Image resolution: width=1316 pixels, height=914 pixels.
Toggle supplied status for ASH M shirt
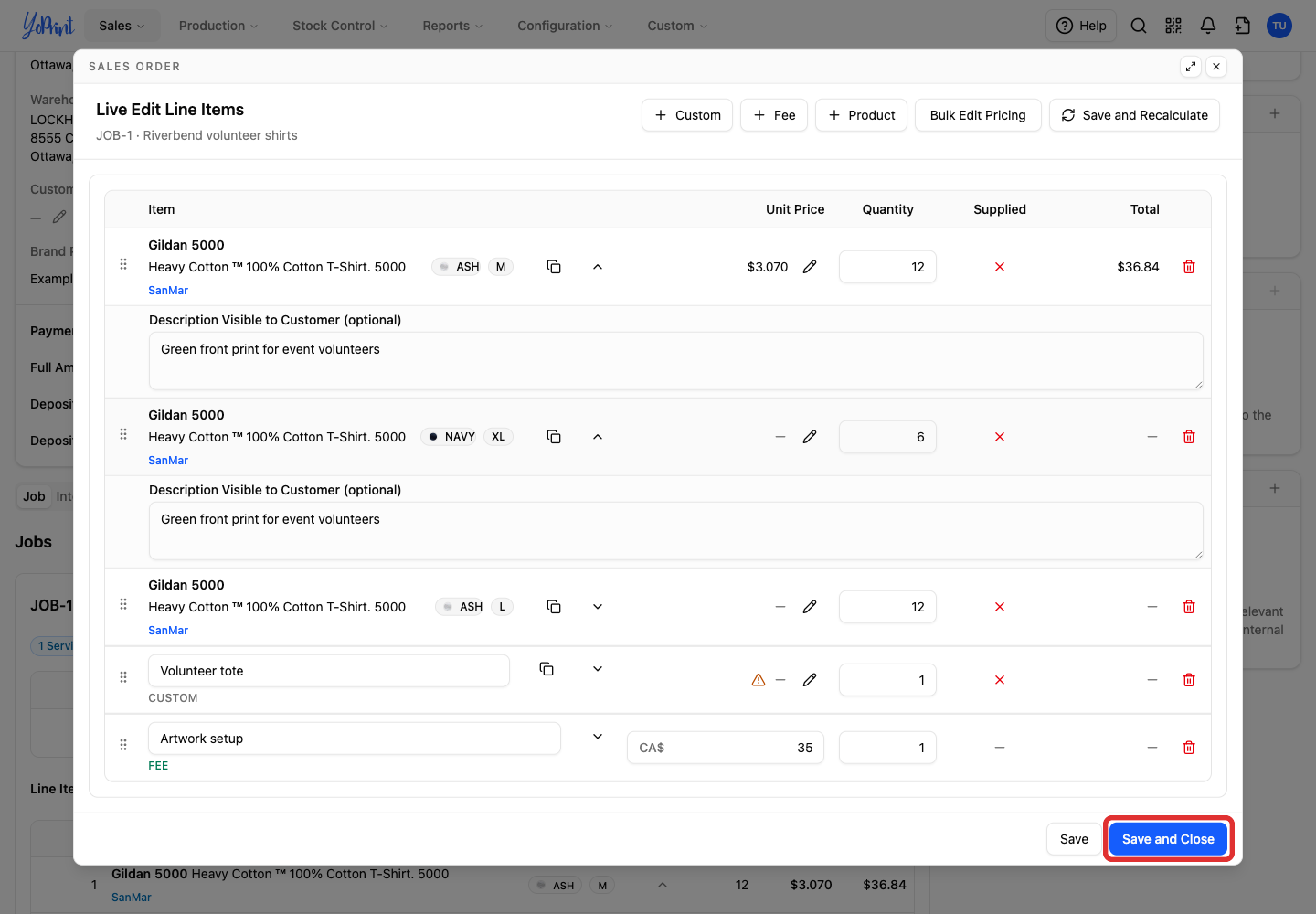(1000, 267)
